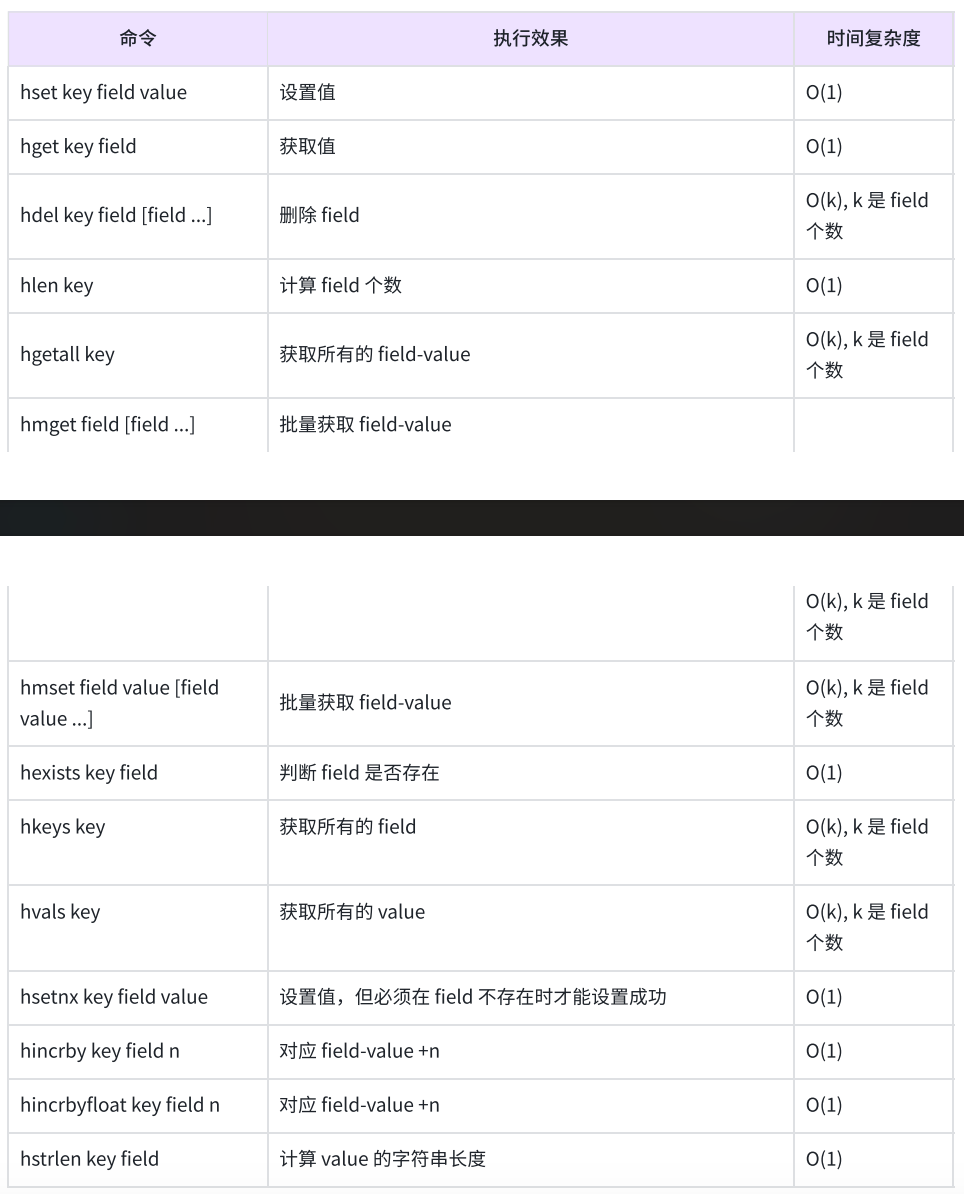Click the 执行效果 column header
This screenshot has width=964, height=1194.
click(x=531, y=38)
